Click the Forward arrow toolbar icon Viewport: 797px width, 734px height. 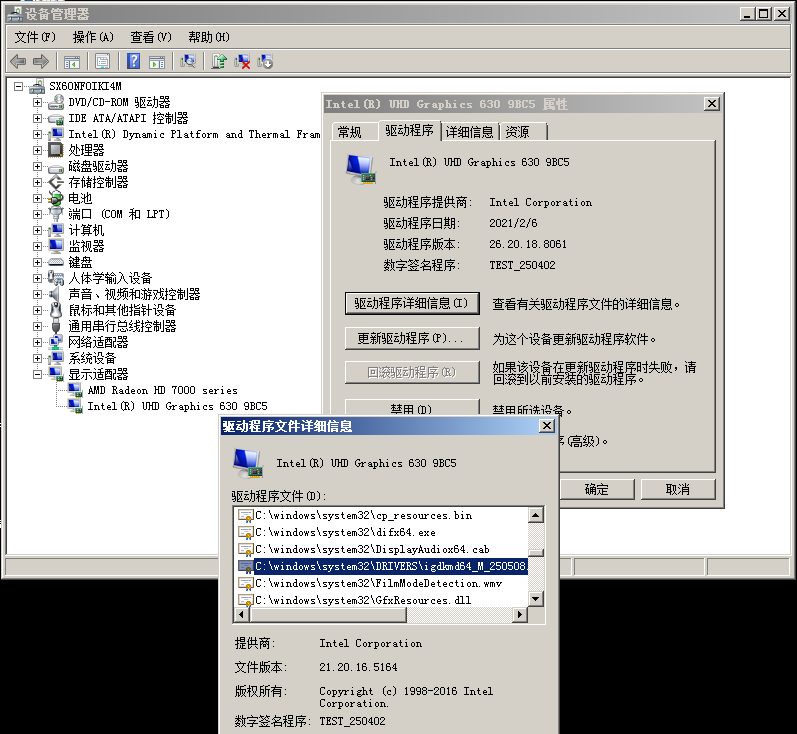(41, 62)
